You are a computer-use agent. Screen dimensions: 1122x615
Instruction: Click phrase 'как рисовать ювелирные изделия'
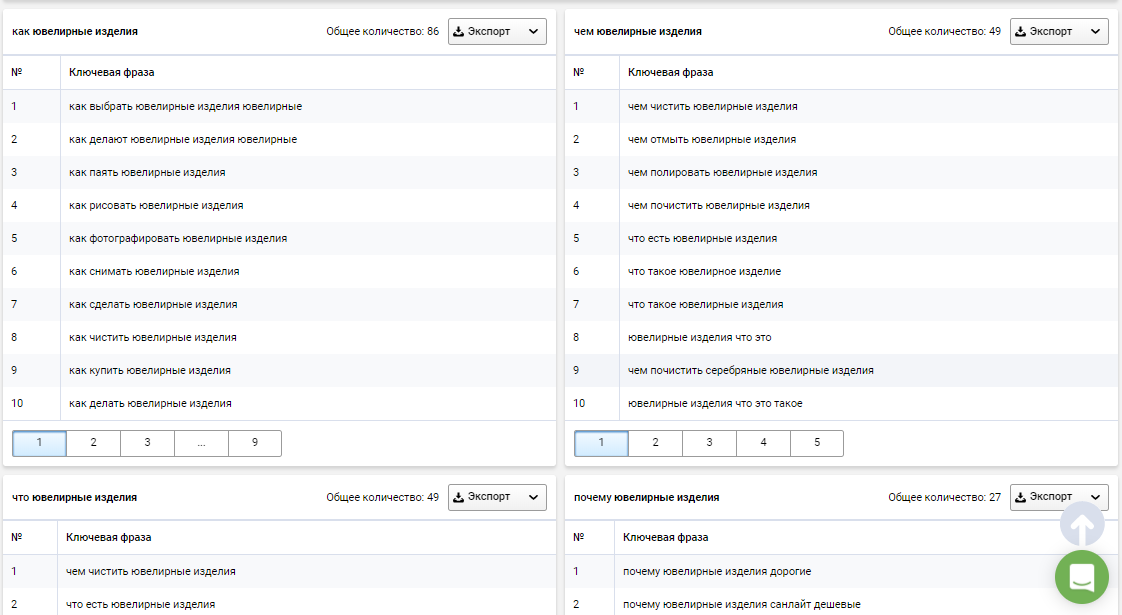click(156, 205)
